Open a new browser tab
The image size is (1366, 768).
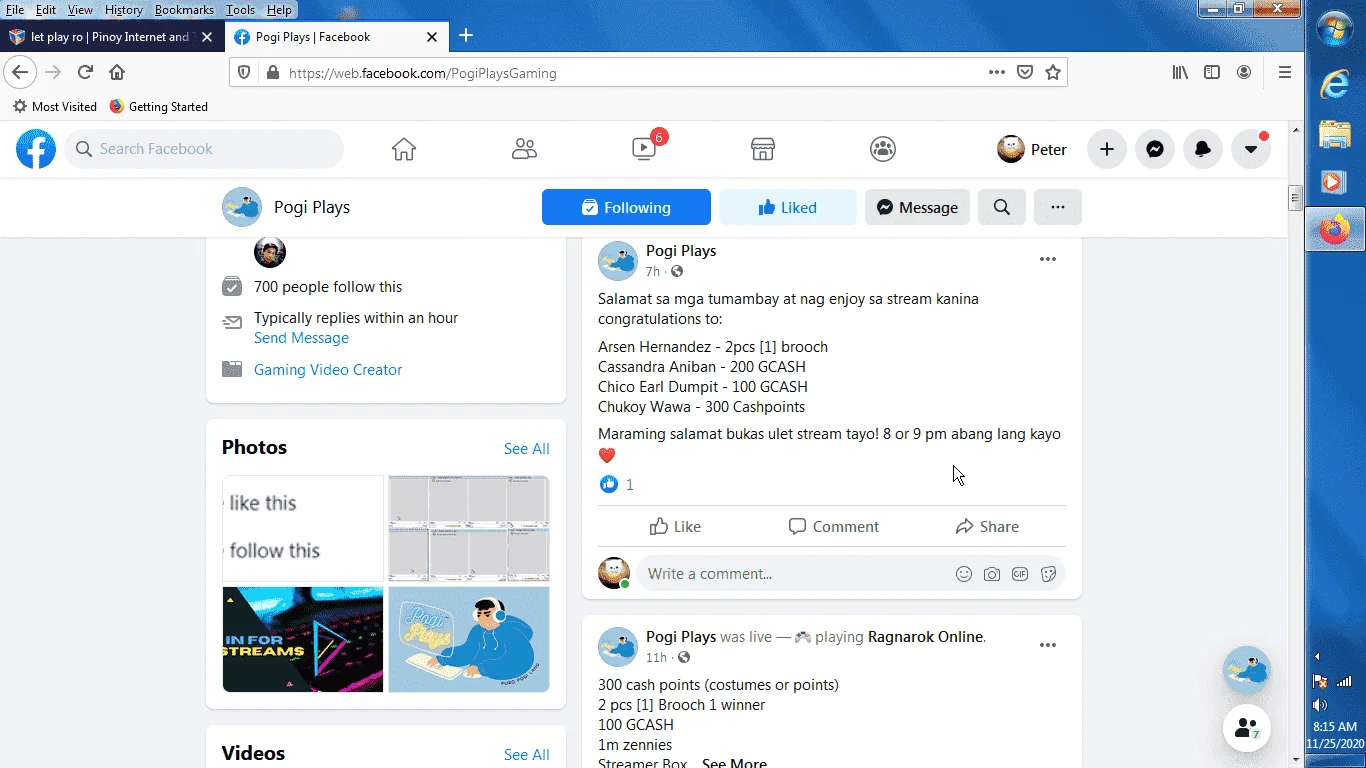click(x=466, y=36)
